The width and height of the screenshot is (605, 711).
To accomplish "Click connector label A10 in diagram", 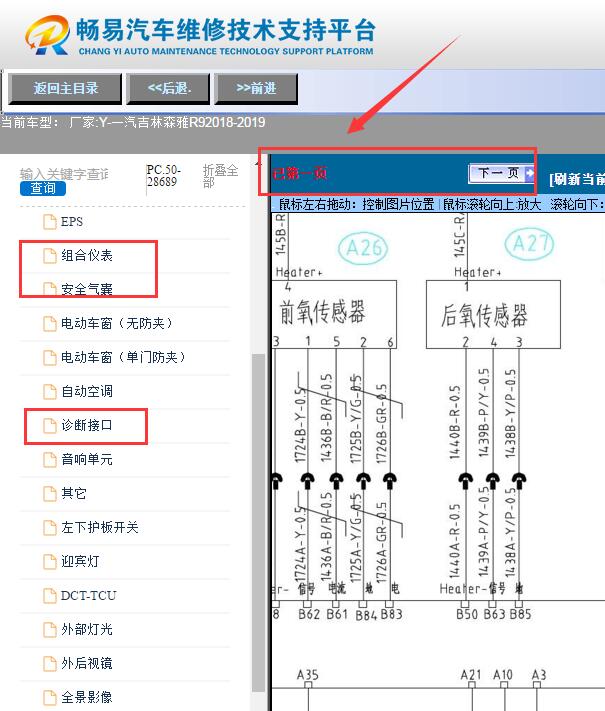I will (x=503, y=675).
